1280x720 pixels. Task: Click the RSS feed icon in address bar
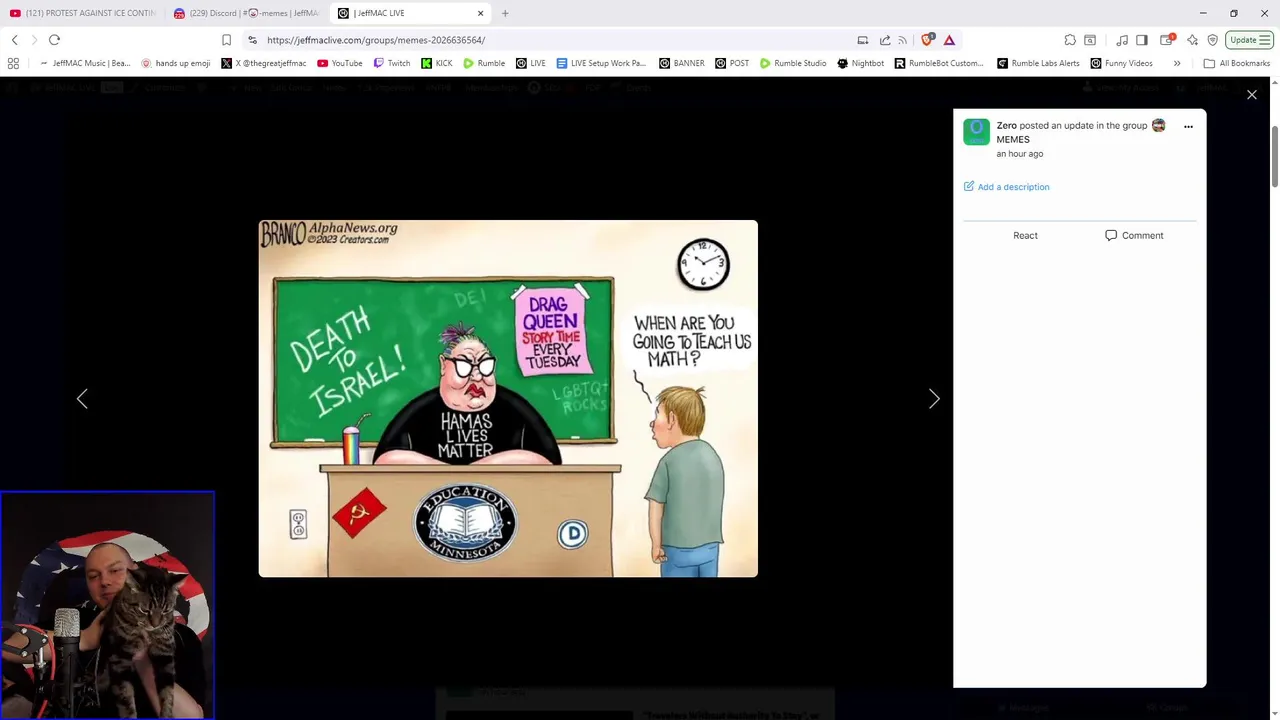(903, 40)
